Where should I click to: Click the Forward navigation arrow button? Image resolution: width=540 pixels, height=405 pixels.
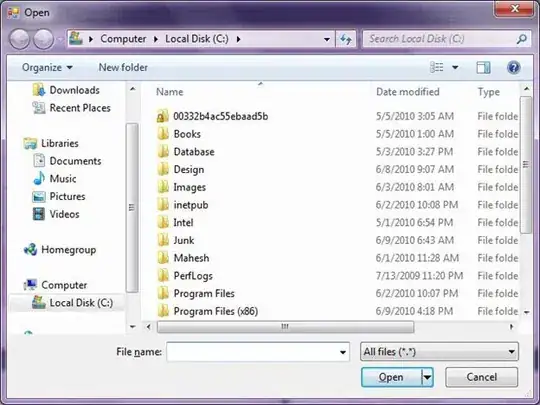43,39
